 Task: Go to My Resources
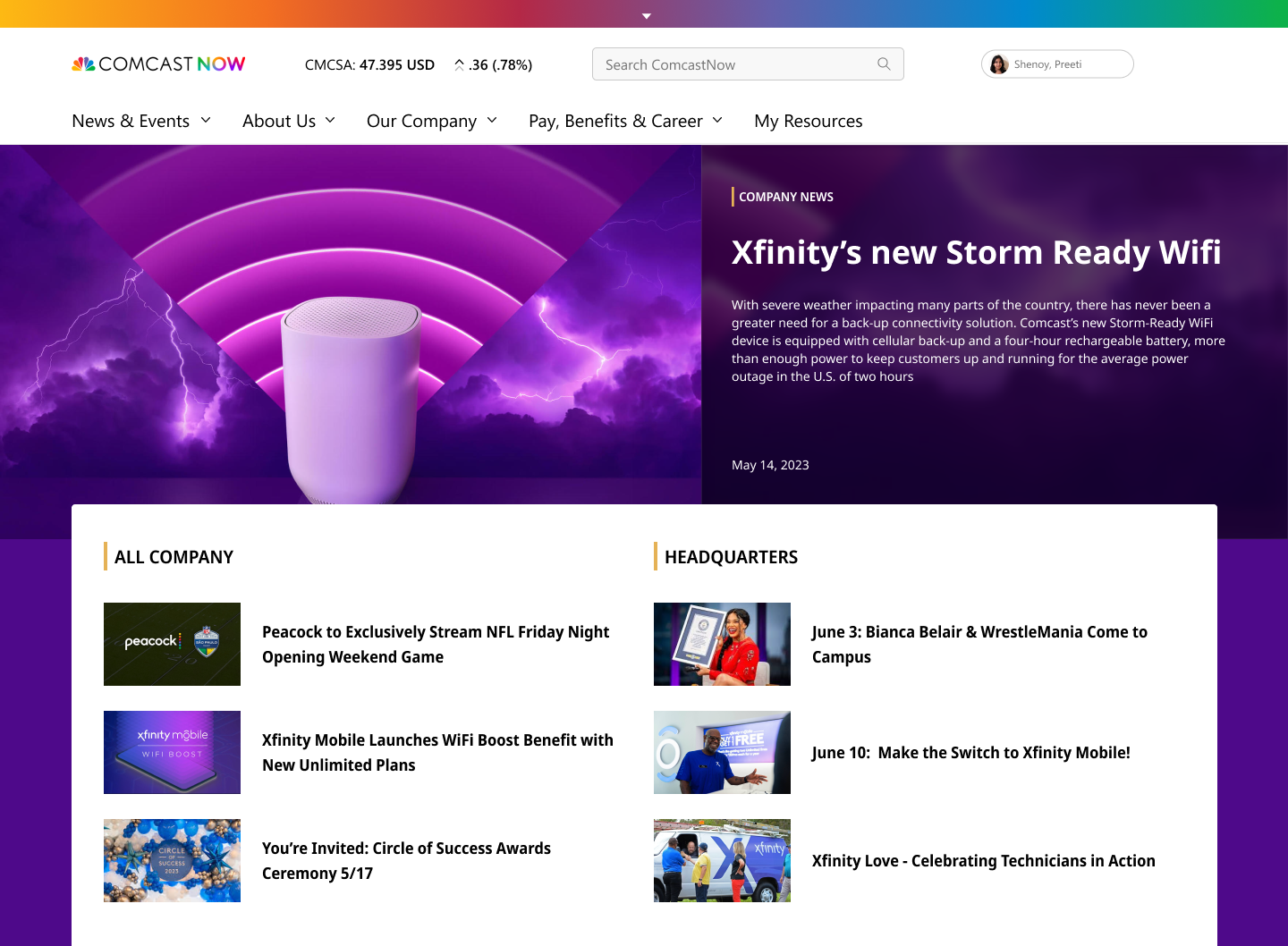tap(809, 121)
